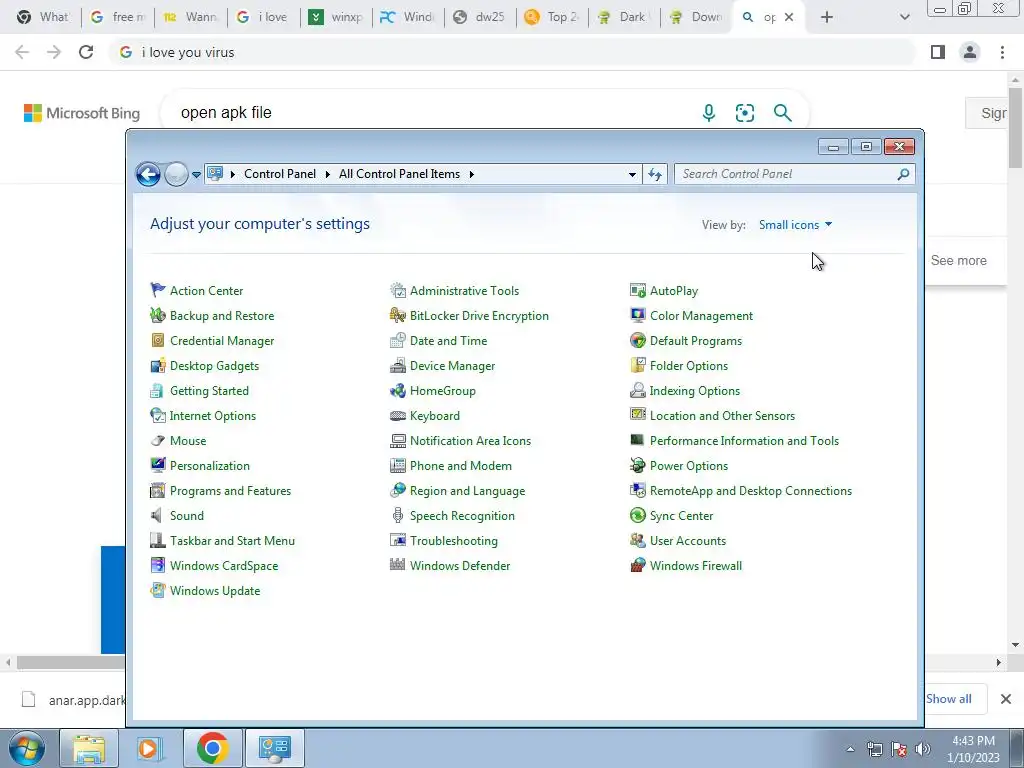The image size is (1024, 768).
Task: Open the Device Manager icon
Action: [398, 366]
